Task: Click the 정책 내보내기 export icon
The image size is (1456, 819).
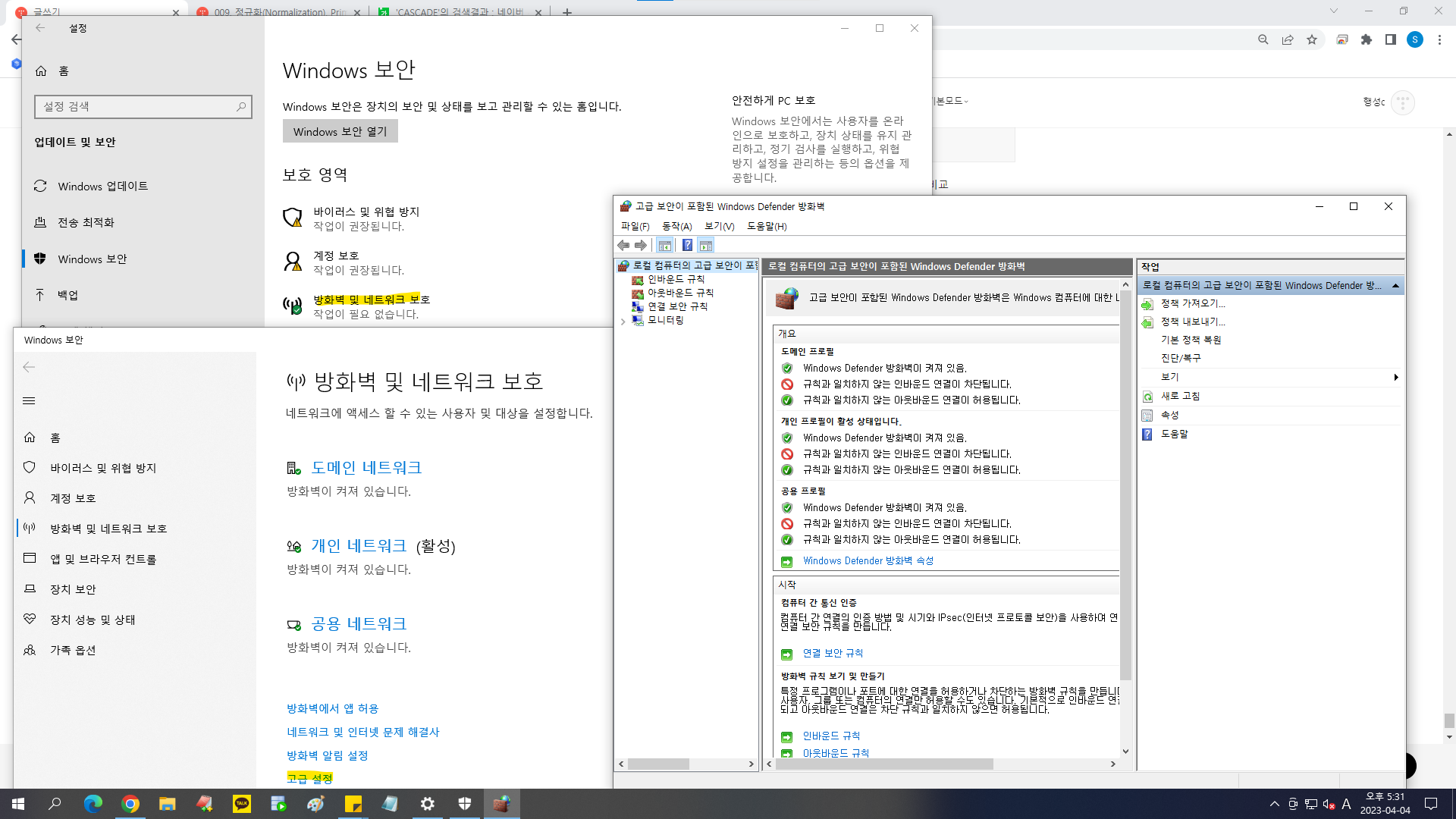Action: 1147,322
